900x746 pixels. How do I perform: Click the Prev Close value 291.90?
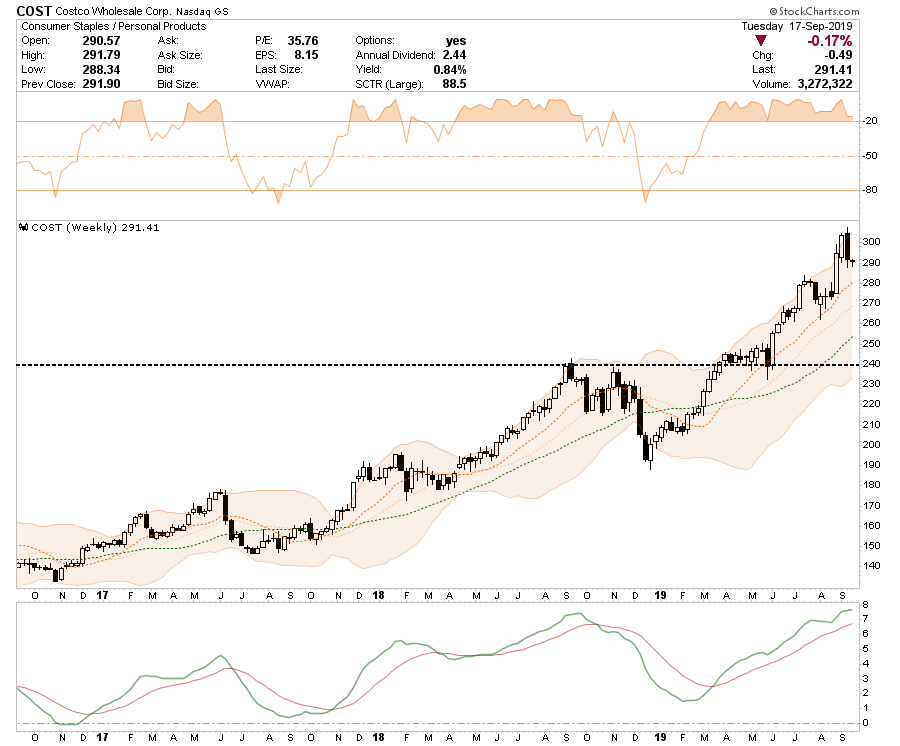pyautogui.click(x=102, y=84)
